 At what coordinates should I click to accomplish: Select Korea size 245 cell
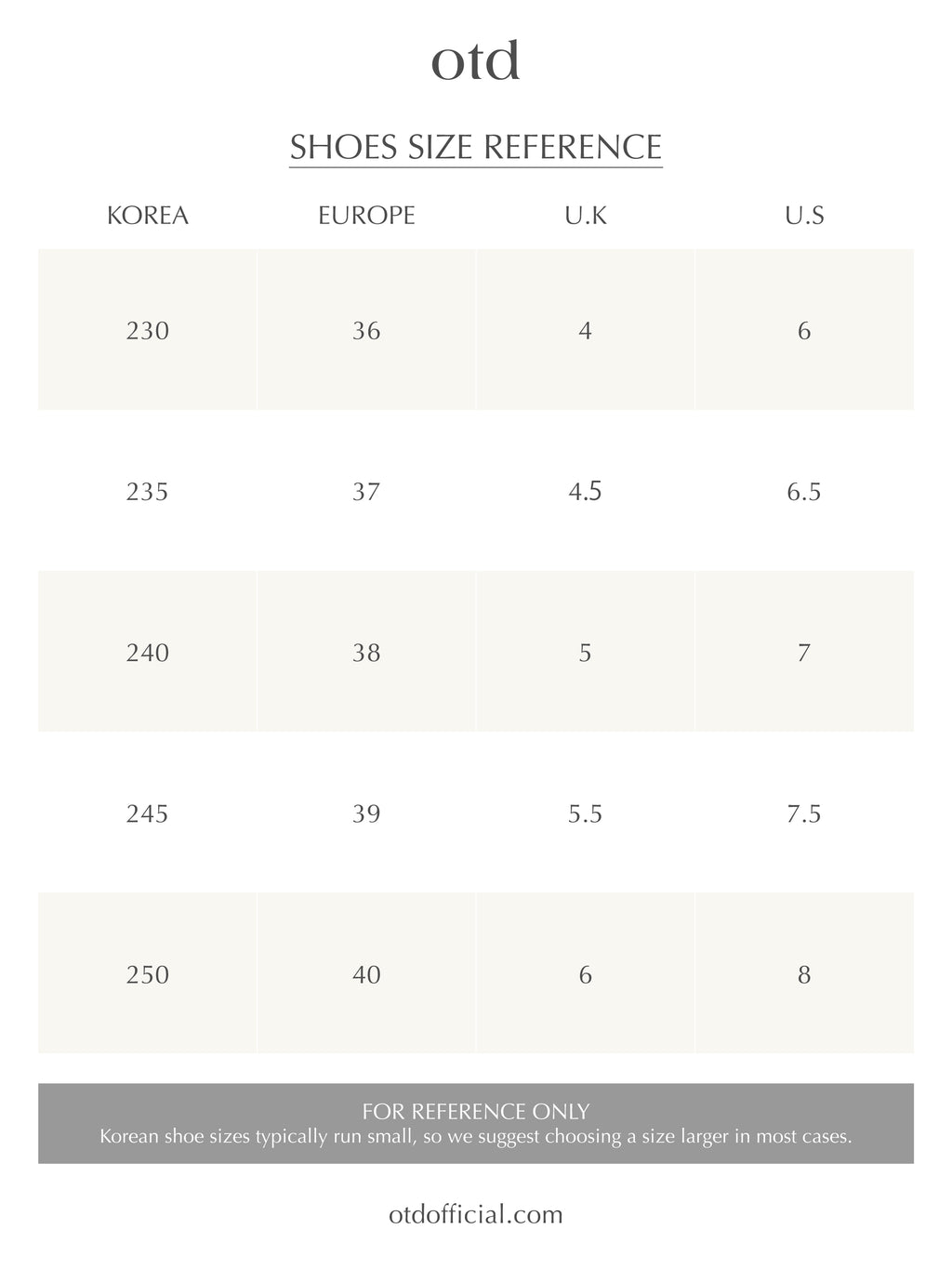tap(148, 813)
